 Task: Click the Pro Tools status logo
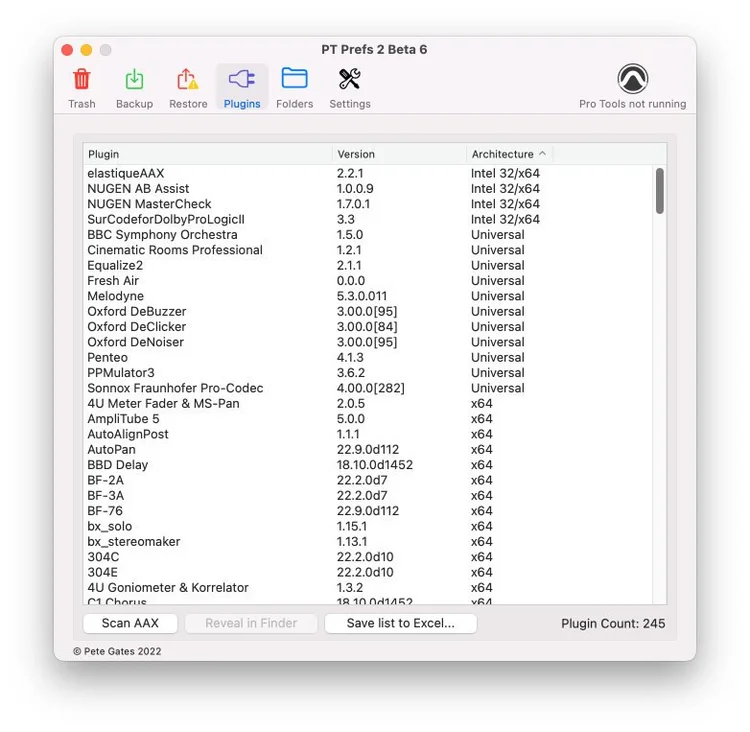pyautogui.click(x=632, y=79)
